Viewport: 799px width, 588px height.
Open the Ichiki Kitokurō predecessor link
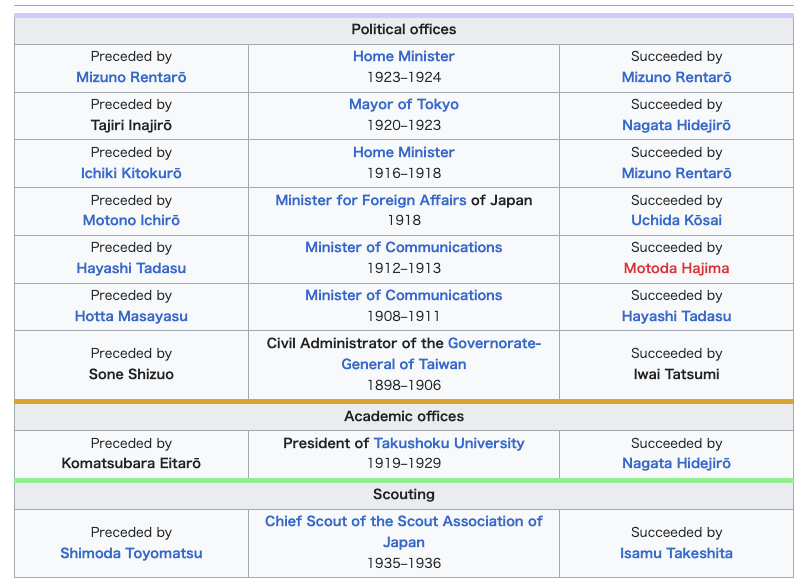coord(131,173)
